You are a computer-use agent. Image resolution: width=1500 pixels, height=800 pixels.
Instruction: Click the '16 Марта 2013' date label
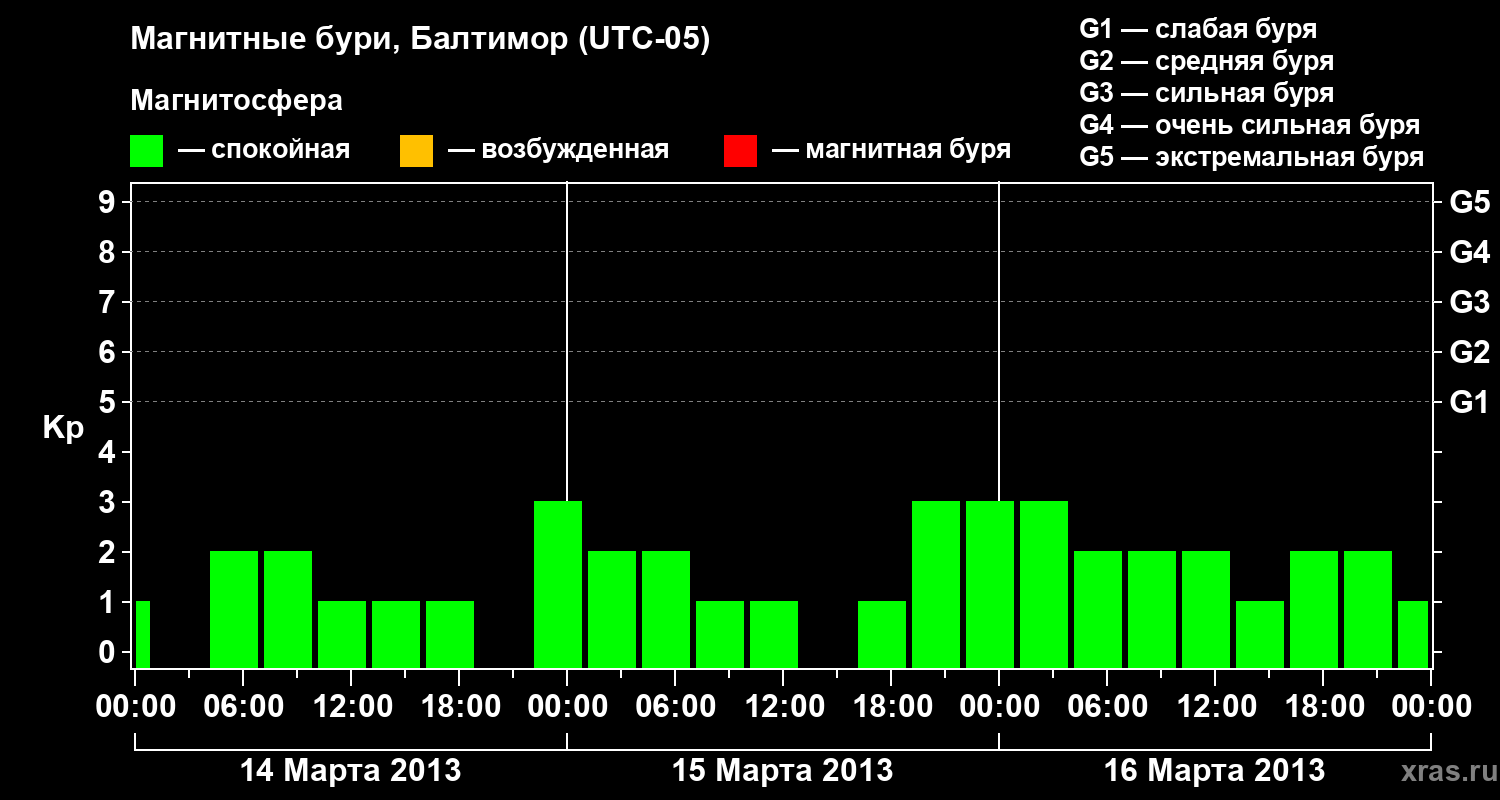[x=1215, y=771]
